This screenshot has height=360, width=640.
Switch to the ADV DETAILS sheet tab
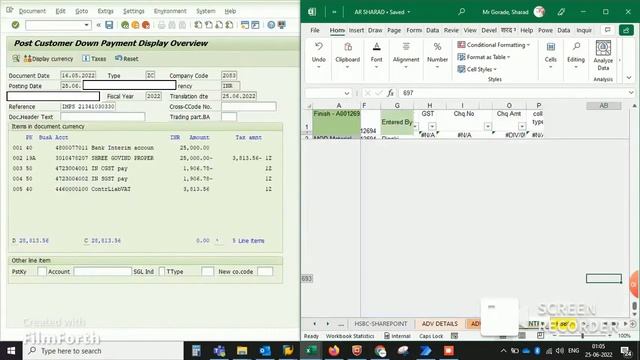click(440, 324)
